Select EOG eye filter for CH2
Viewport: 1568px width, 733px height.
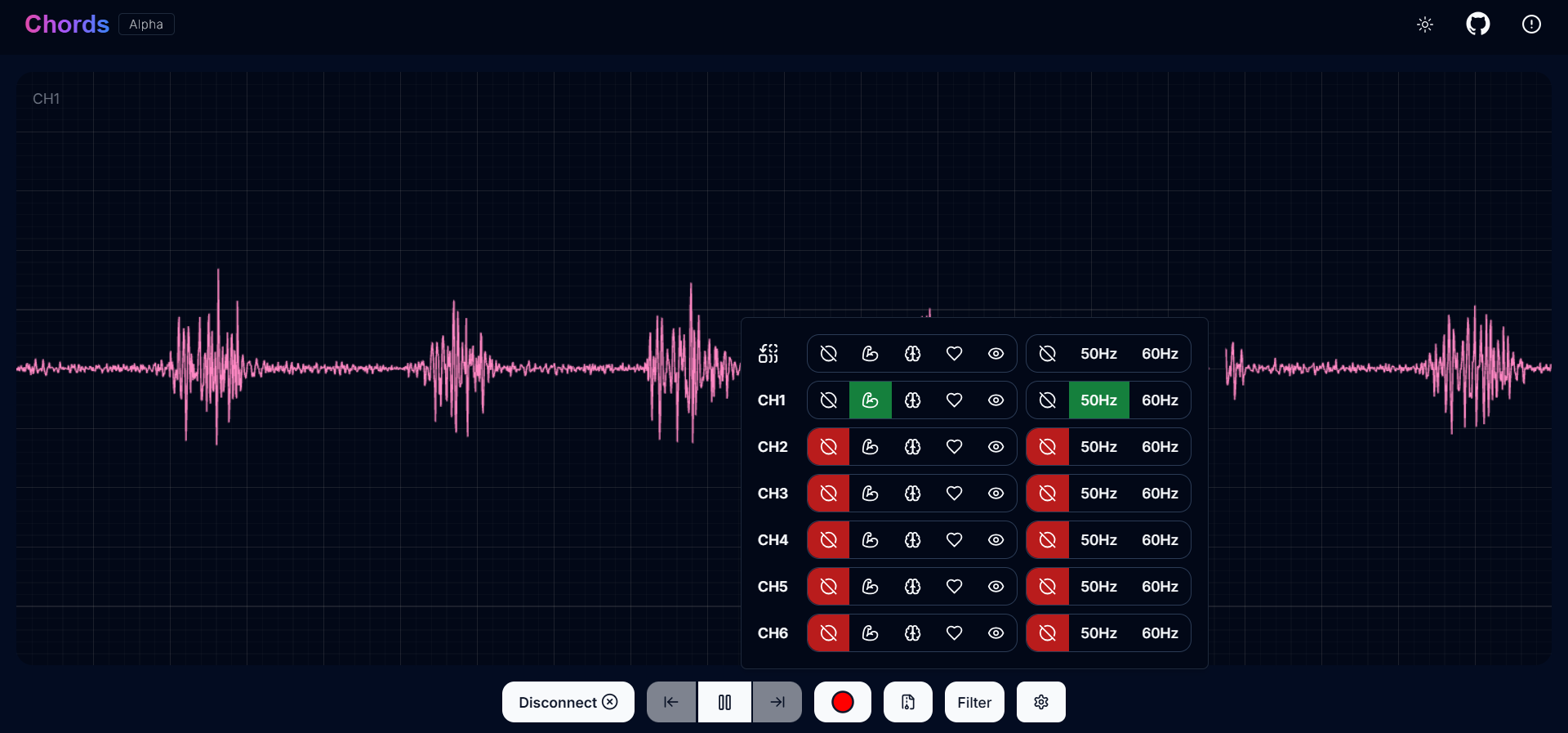tap(996, 447)
